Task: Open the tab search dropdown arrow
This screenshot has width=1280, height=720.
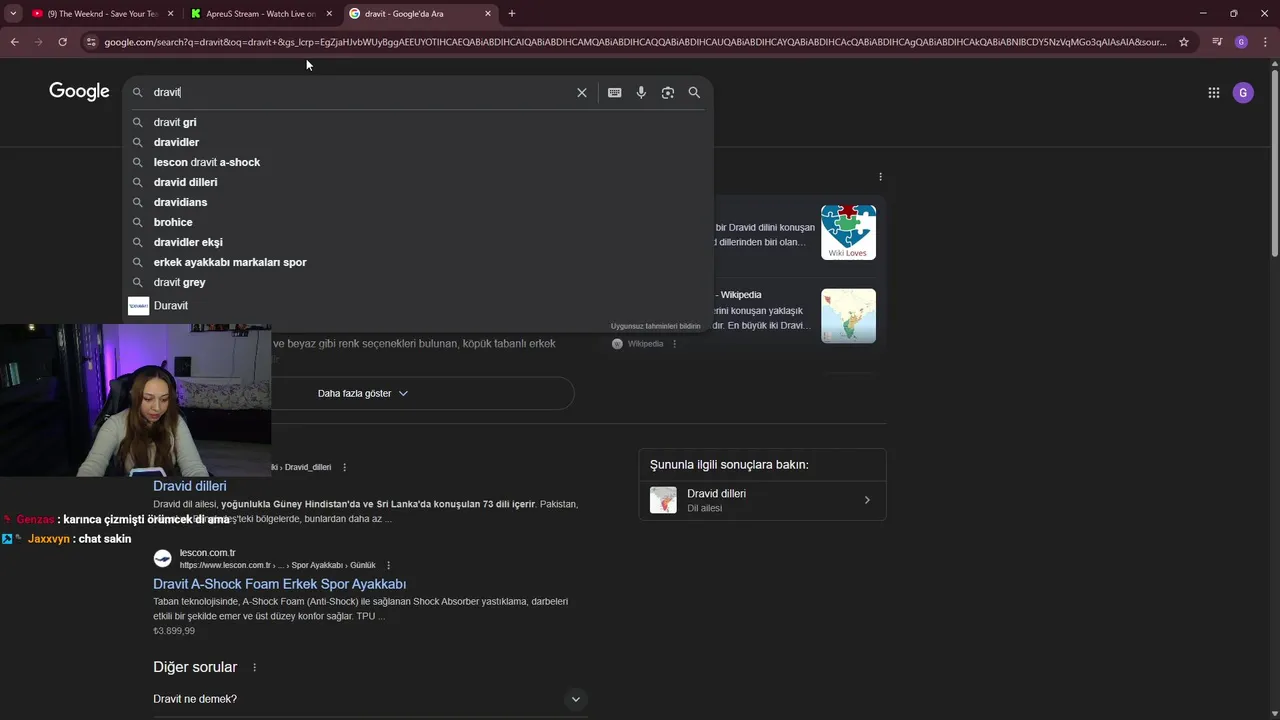Action: (13, 14)
